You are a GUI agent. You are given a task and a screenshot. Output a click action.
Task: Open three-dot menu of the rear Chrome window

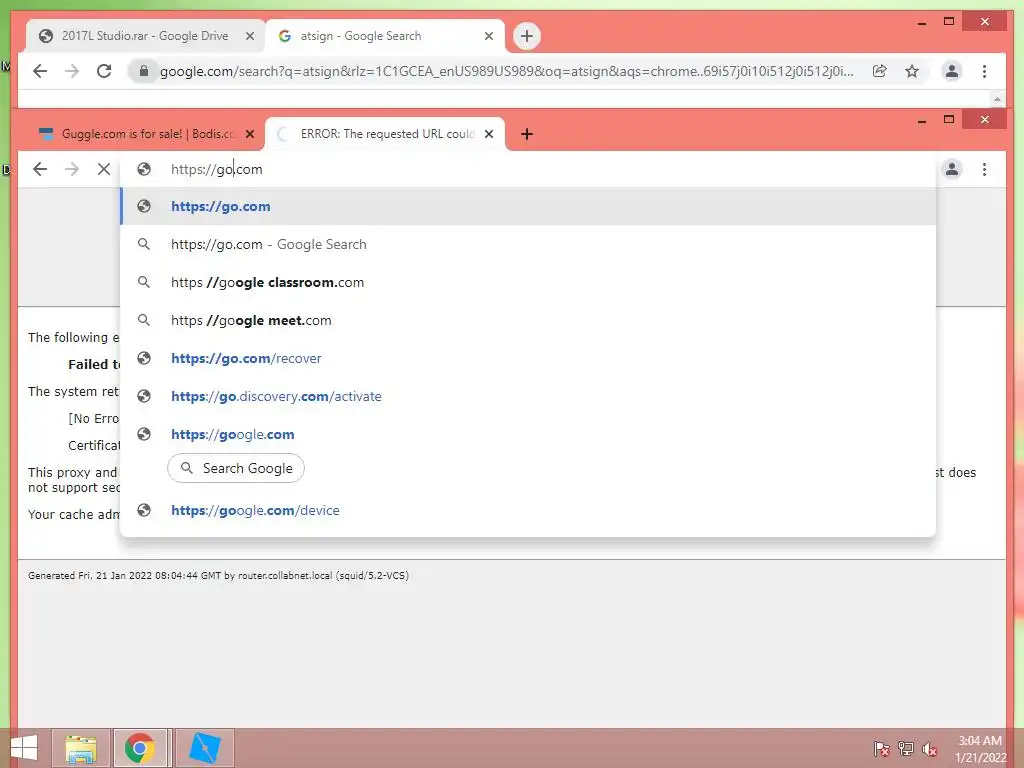point(984,71)
